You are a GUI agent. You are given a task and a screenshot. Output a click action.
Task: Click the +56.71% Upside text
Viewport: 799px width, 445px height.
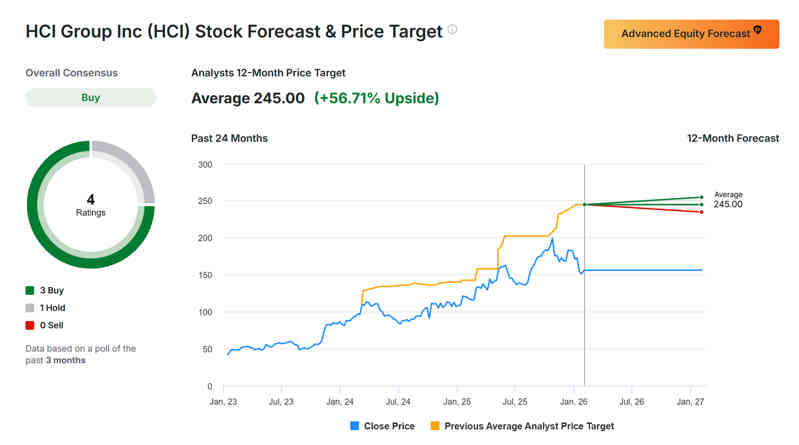[x=376, y=98]
